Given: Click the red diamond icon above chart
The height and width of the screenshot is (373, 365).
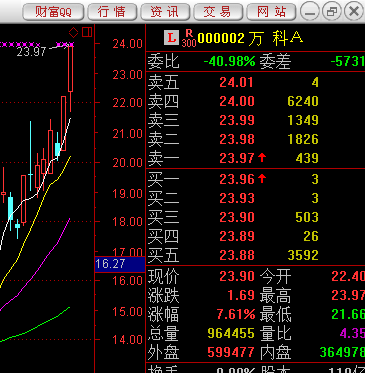Looking at the screenshot, I should click(74, 32).
